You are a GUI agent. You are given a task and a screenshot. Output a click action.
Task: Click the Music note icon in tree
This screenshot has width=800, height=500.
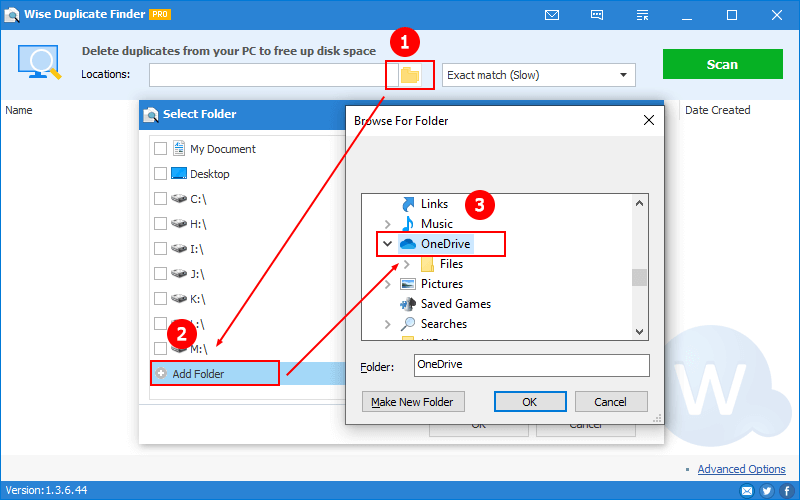point(408,223)
